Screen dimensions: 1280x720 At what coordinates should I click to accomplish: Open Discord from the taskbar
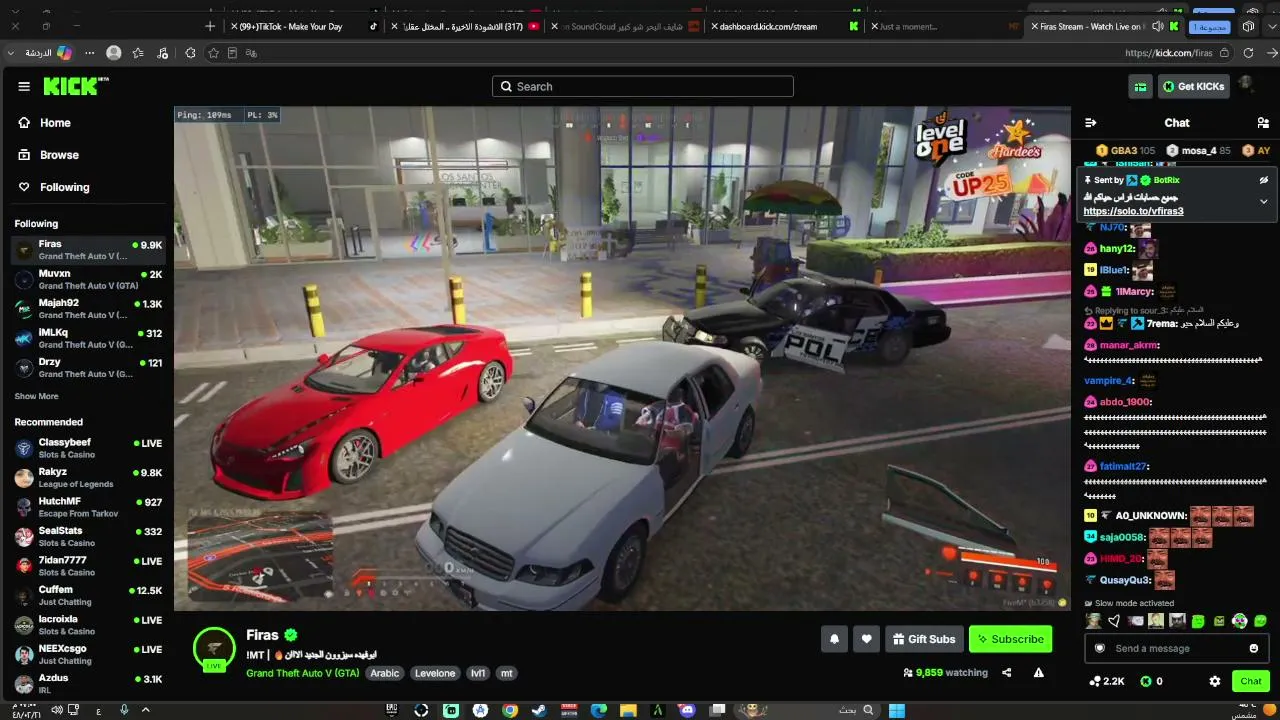click(687, 710)
